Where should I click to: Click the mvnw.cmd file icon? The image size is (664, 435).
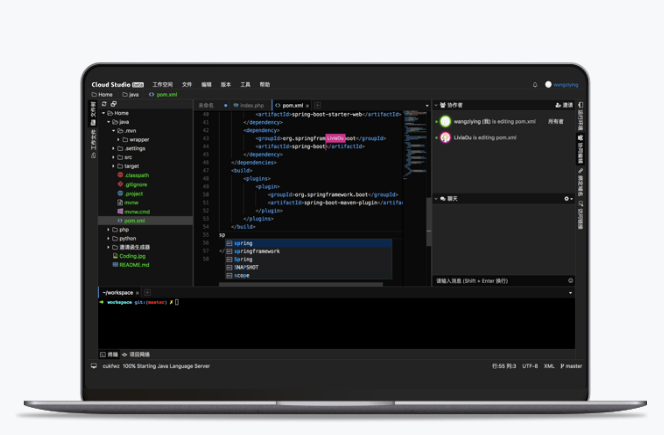[120, 211]
